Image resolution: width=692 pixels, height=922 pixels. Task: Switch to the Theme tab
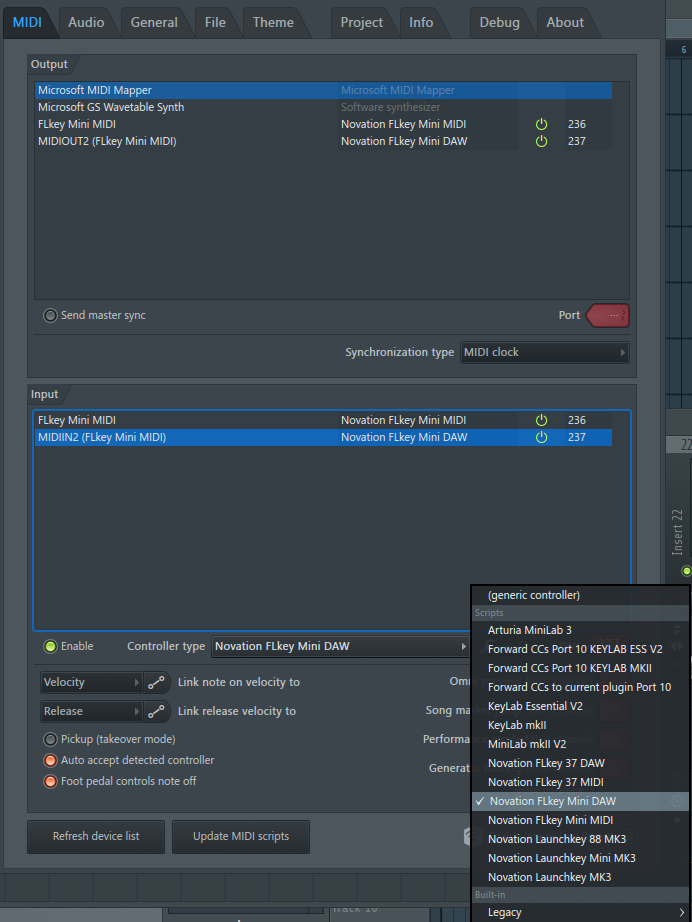pos(273,22)
